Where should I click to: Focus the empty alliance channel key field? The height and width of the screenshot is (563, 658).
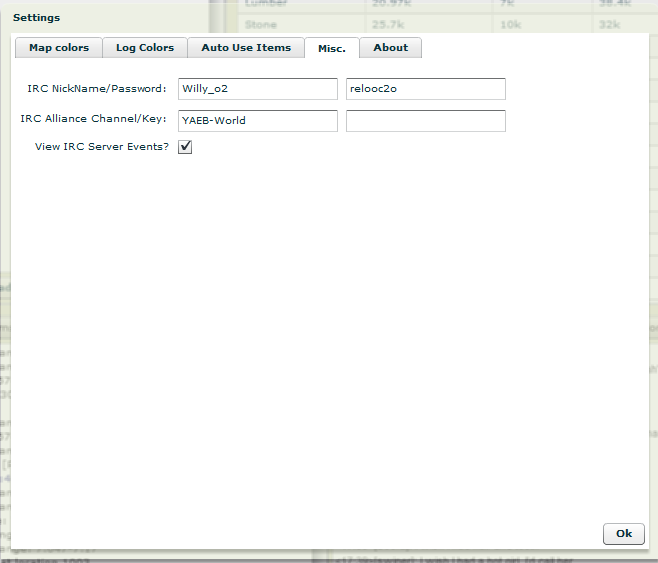click(425, 121)
